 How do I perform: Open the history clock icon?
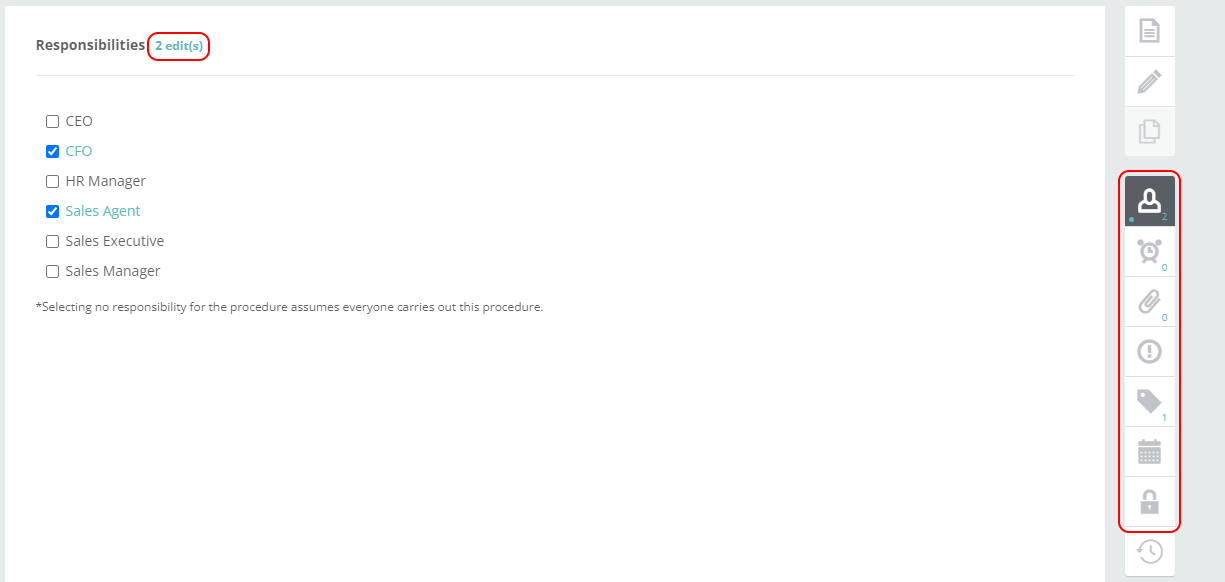pyautogui.click(x=1150, y=551)
